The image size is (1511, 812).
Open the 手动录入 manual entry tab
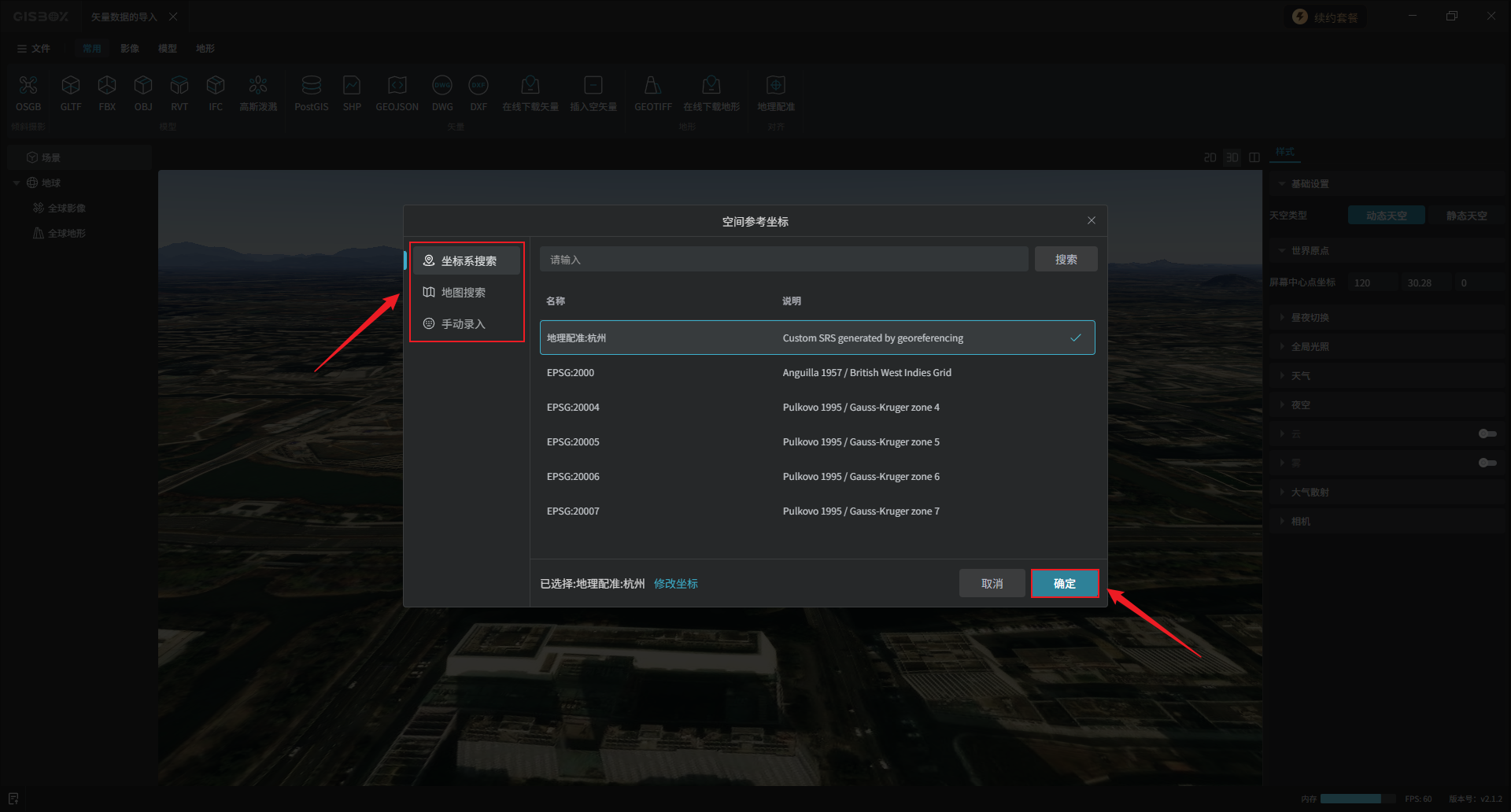[x=464, y=324]
